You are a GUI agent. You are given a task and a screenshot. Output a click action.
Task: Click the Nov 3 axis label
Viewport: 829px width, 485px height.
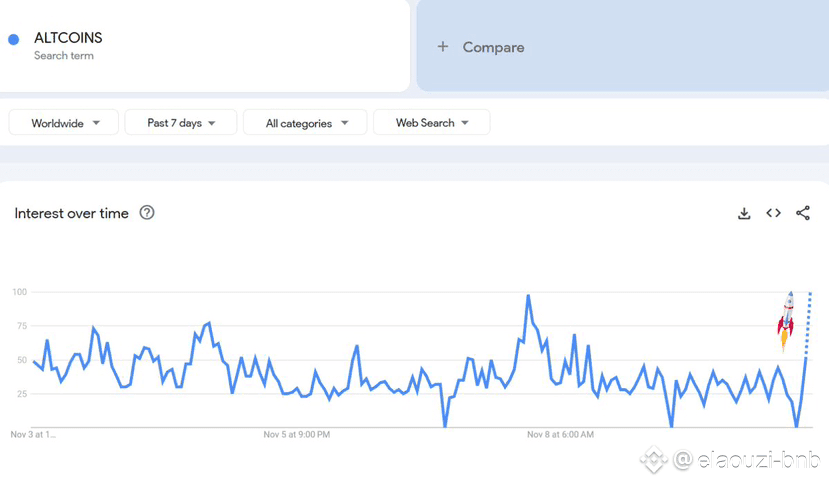(33, 435)
